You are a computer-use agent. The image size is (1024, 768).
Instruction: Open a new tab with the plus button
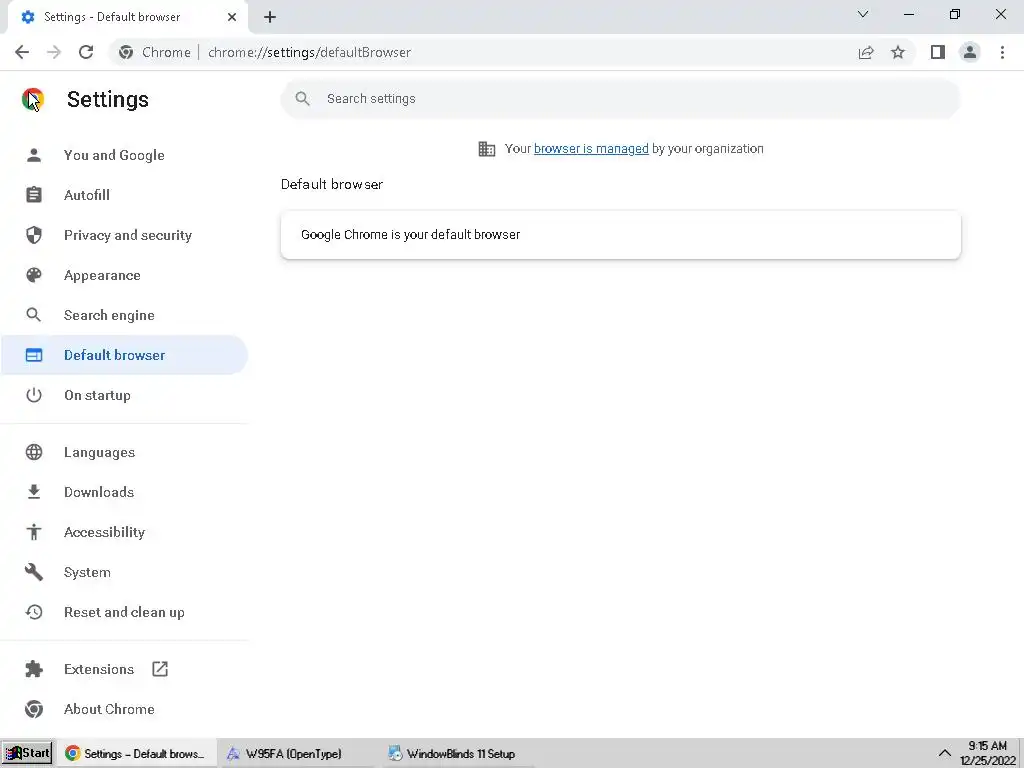pyautogui.click(x=270, y=17)
